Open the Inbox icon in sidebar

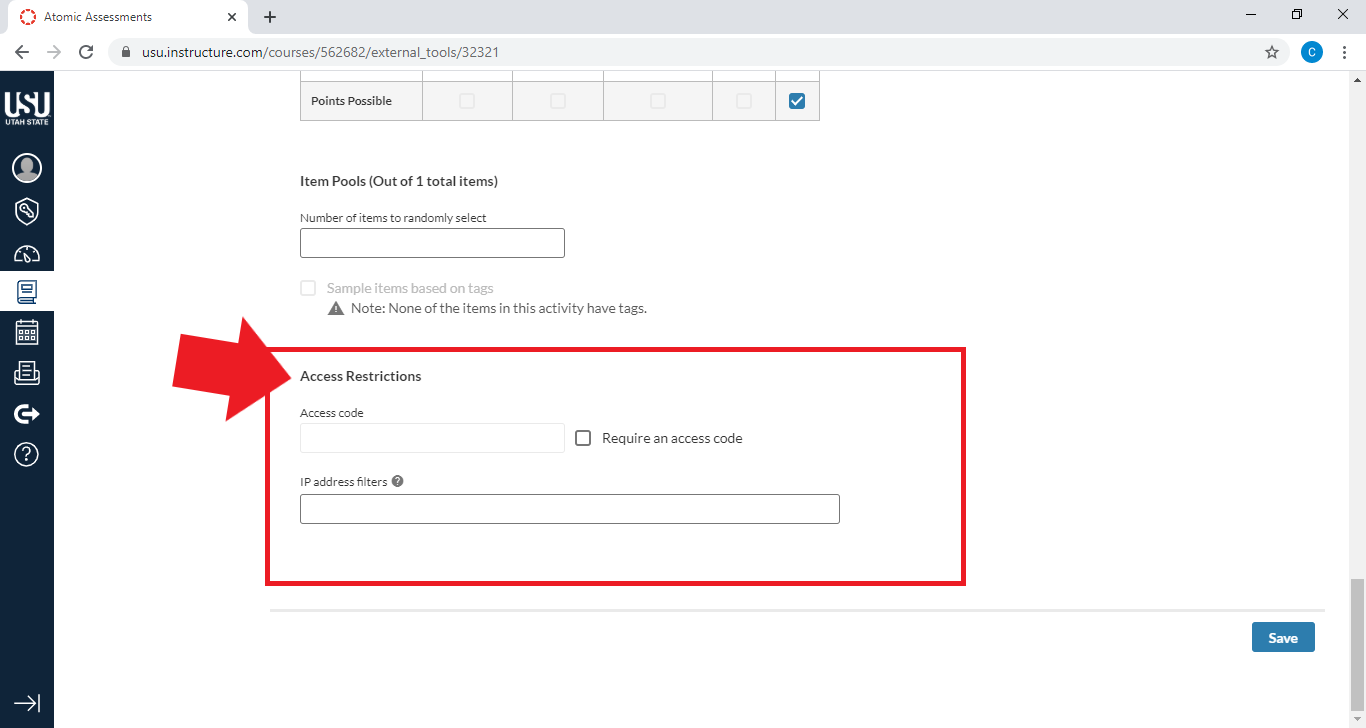(27, 373)
